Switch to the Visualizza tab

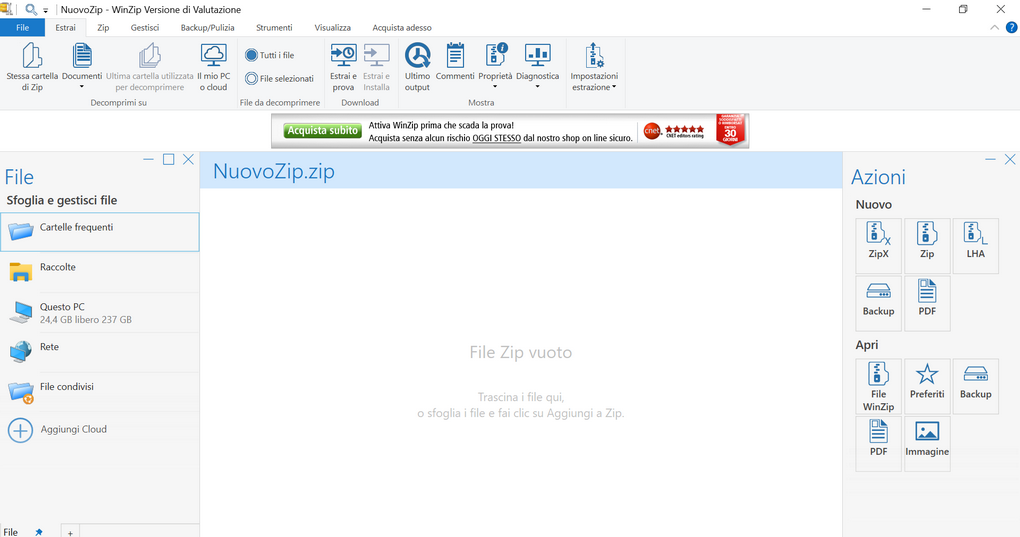[332, 27]
